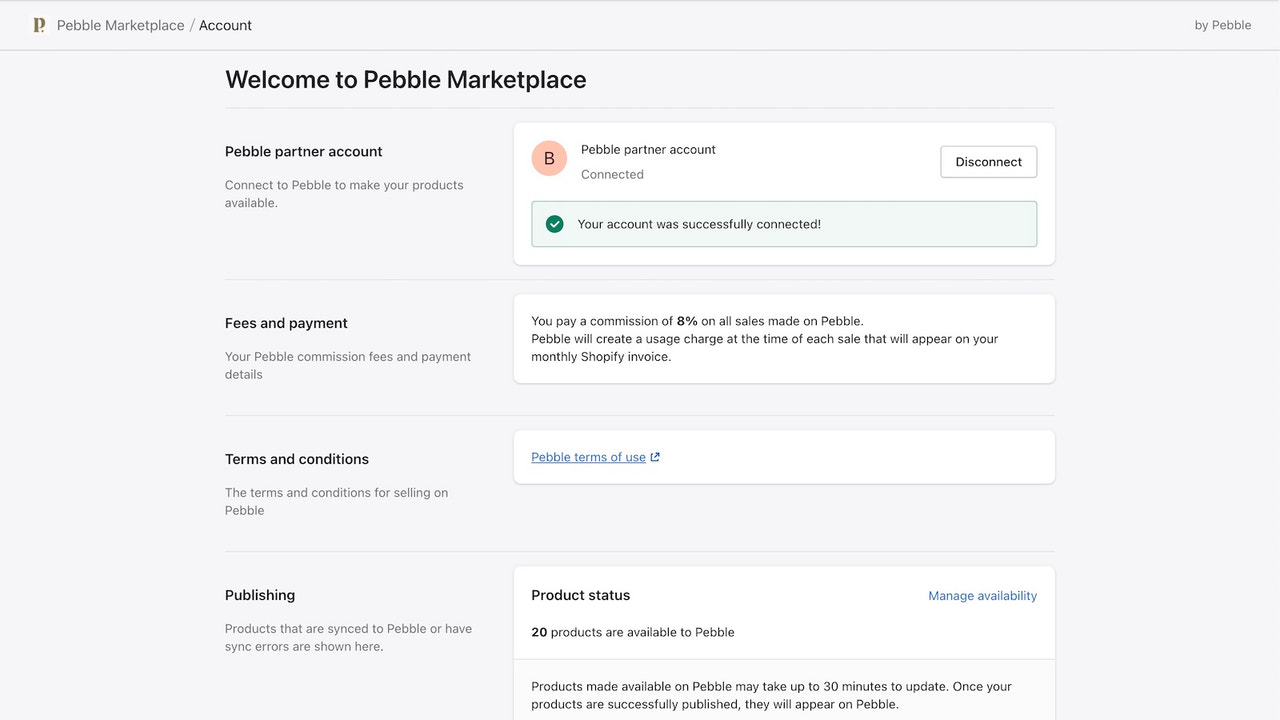Click the Pebble logo in the top bar
The image size is (1280, 720).
(39, 24)
